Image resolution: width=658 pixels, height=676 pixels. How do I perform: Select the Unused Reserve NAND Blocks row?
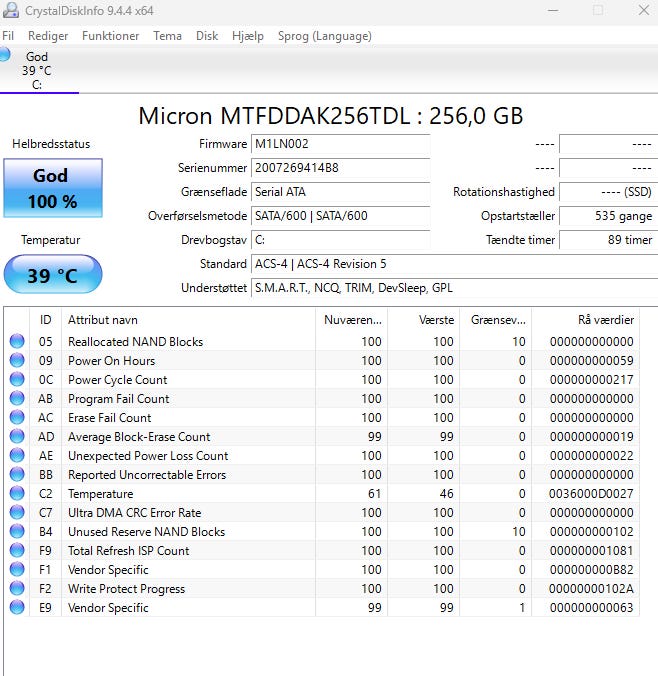(146, 532)
